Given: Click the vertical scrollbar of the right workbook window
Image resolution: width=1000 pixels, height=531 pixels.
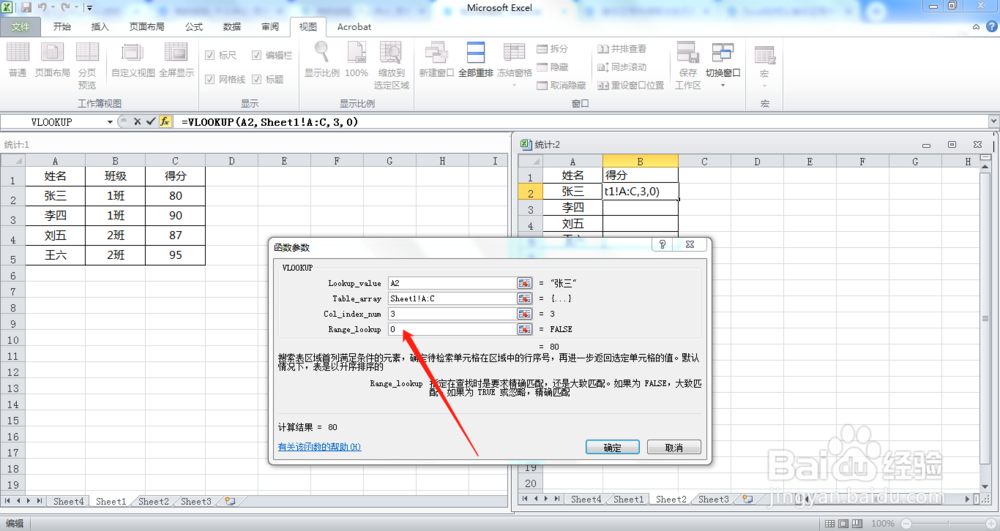Looking at the screenshot, I should pyautogui.click(x=985, y=319).
